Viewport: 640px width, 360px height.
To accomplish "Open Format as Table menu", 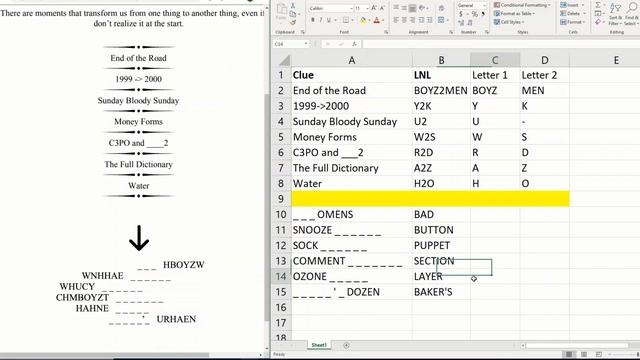I will (514, 13).
